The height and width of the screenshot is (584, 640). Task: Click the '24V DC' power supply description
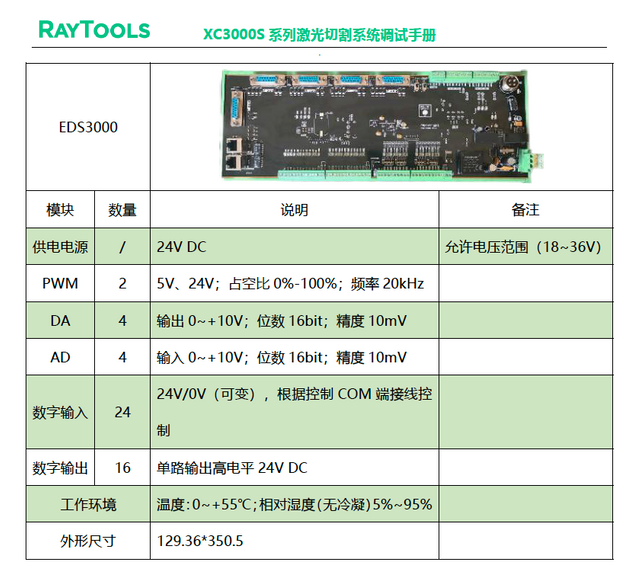click(x=182, y=247)
